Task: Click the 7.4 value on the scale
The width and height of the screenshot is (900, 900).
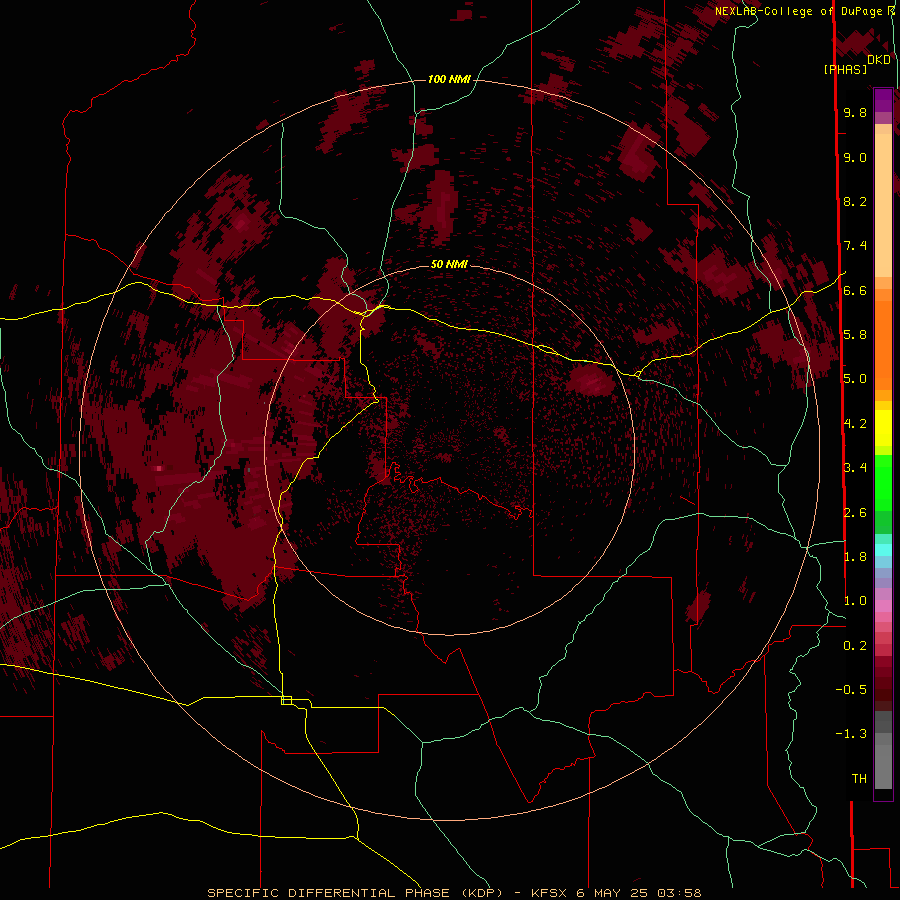Action: coord(855,246)
